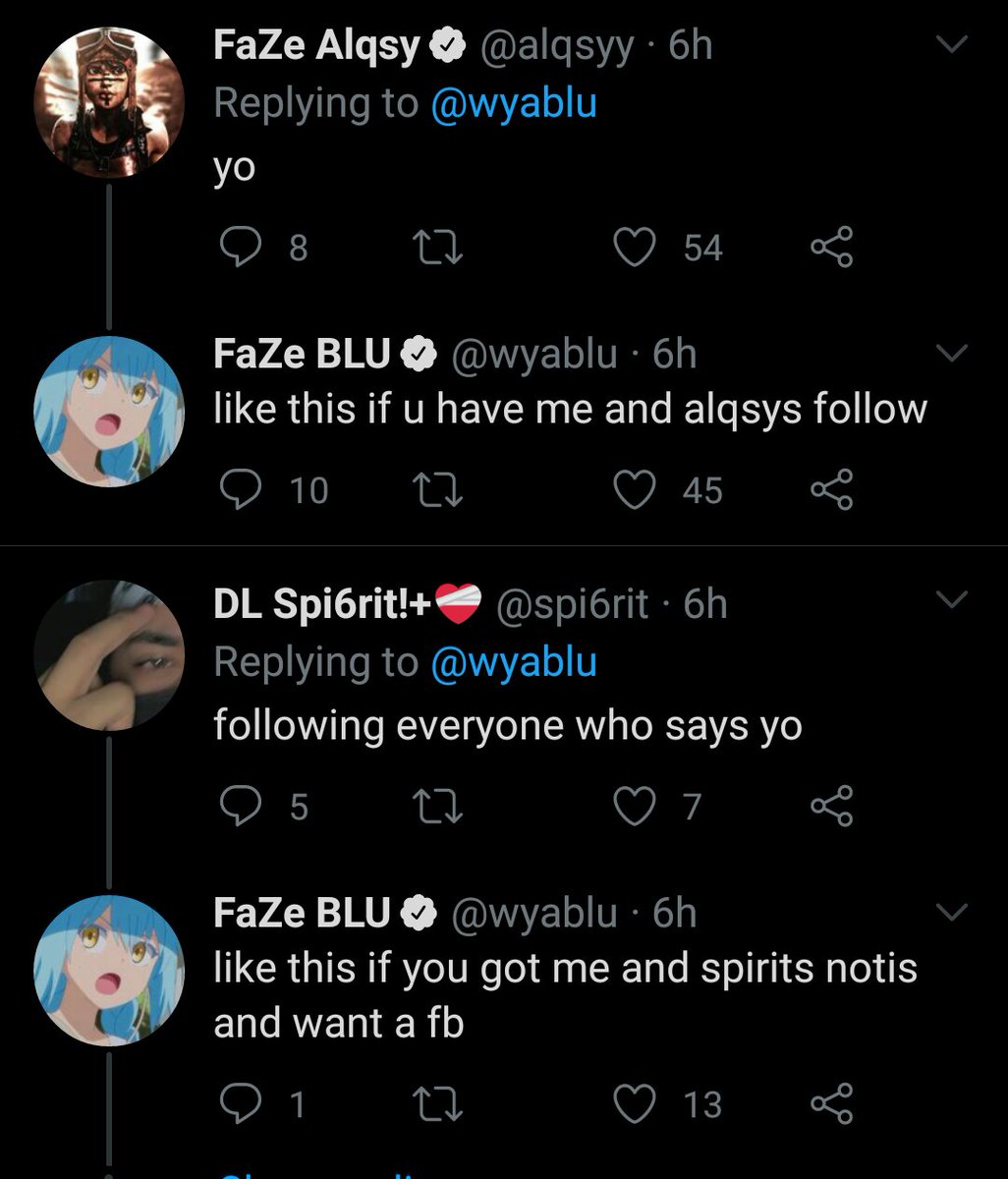This screenshot has width=1008, height=1179.
Task: Expand the options chevron on the "alqsys follow" tweet
Action: [952, 352]
